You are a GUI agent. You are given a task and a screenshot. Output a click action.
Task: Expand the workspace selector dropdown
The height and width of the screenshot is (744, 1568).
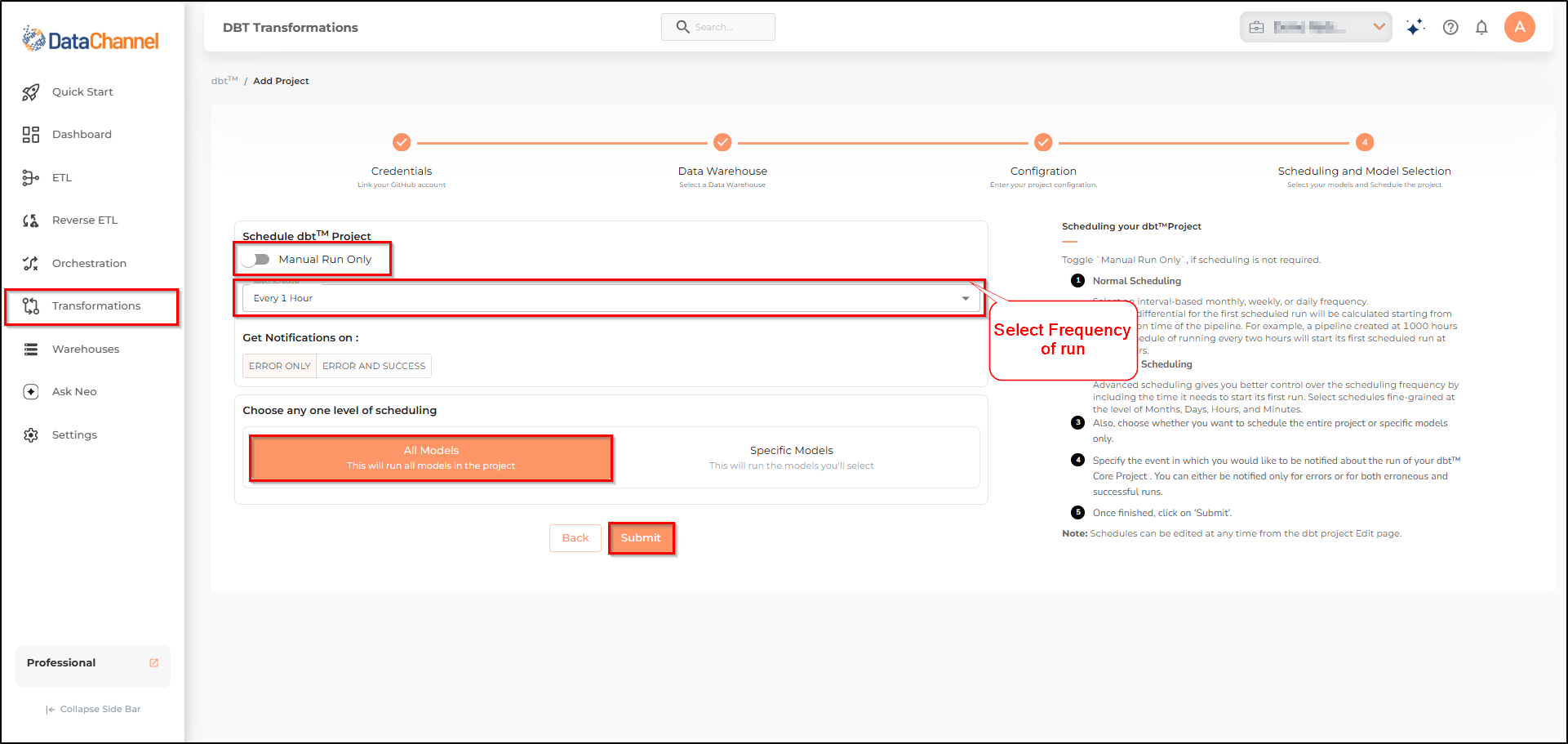click(x=1379, y=27)
